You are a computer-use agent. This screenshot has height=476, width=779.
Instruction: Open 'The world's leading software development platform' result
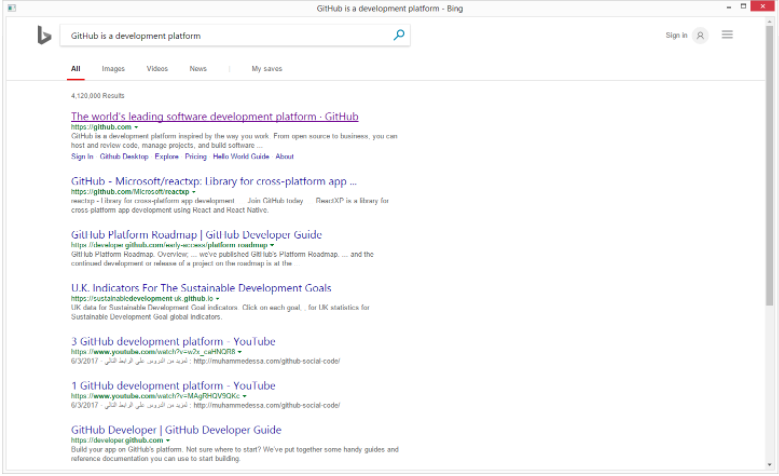click(215, 116)
